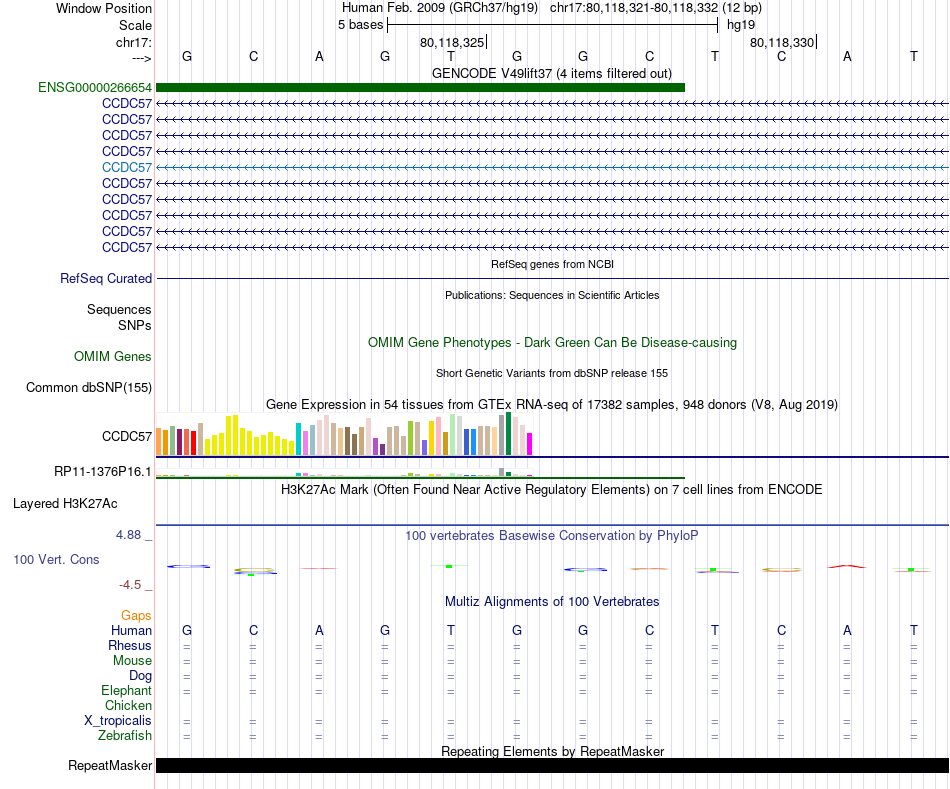The height and width of the screenshot is (789, 950).
Task: Open the RP11-1376P16.1 expression label
Action: coord(103,471)
